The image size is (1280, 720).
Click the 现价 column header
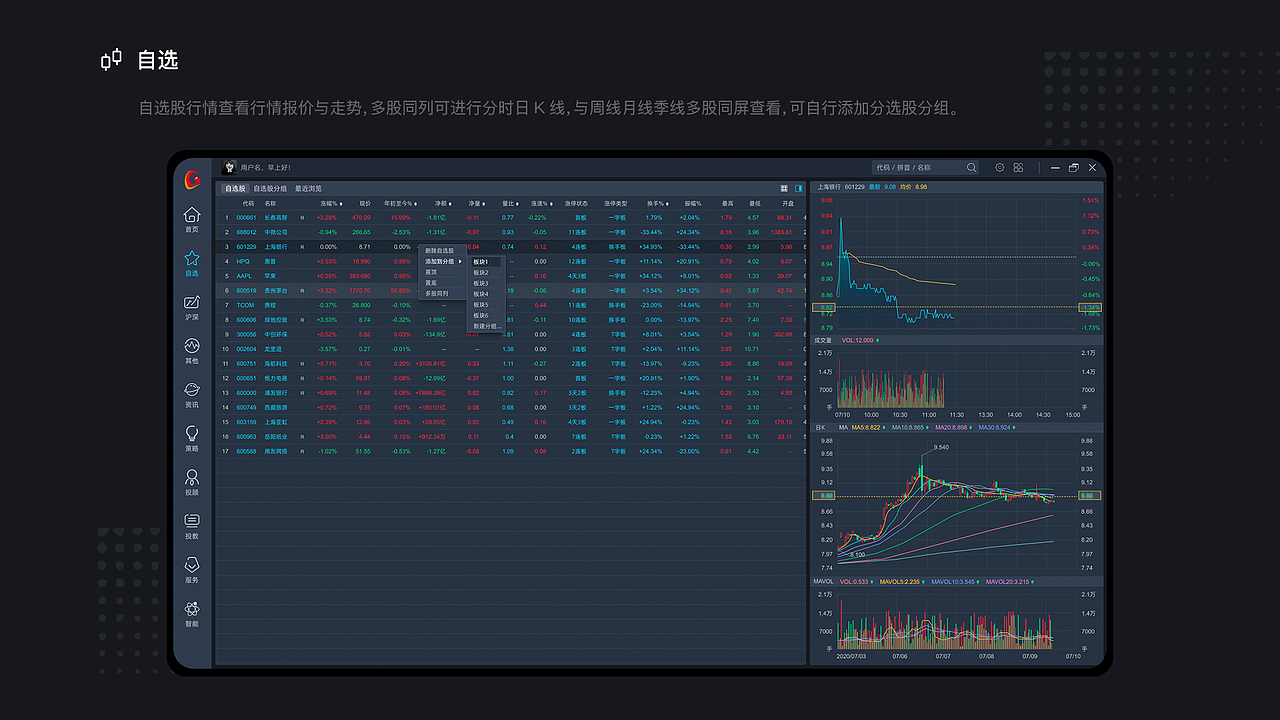point(365,203)
